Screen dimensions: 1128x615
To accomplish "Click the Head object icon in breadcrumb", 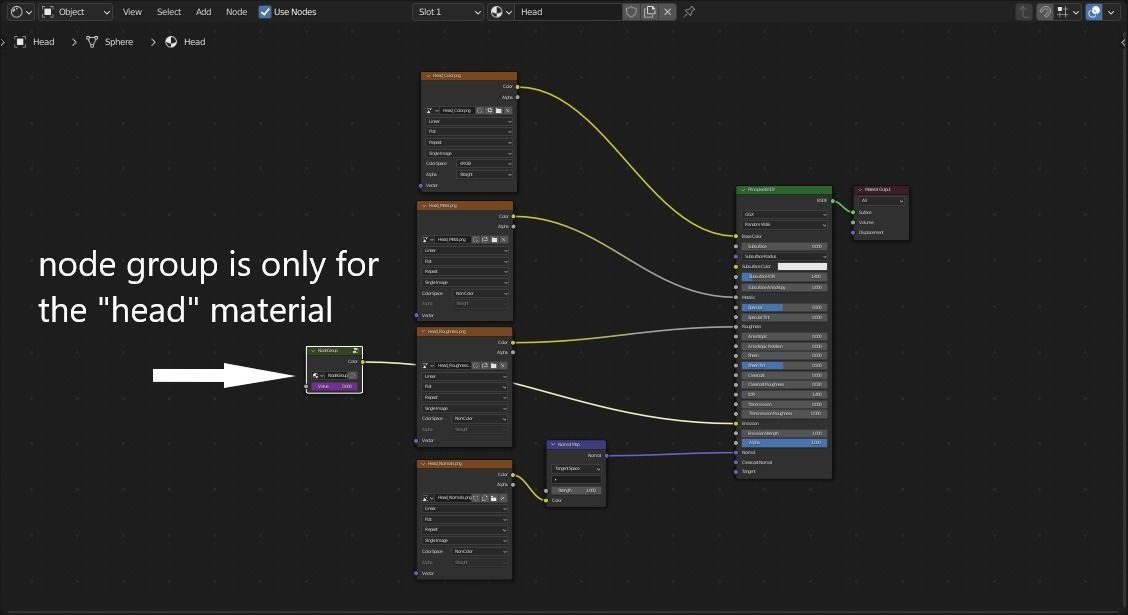I will [20, 42].
